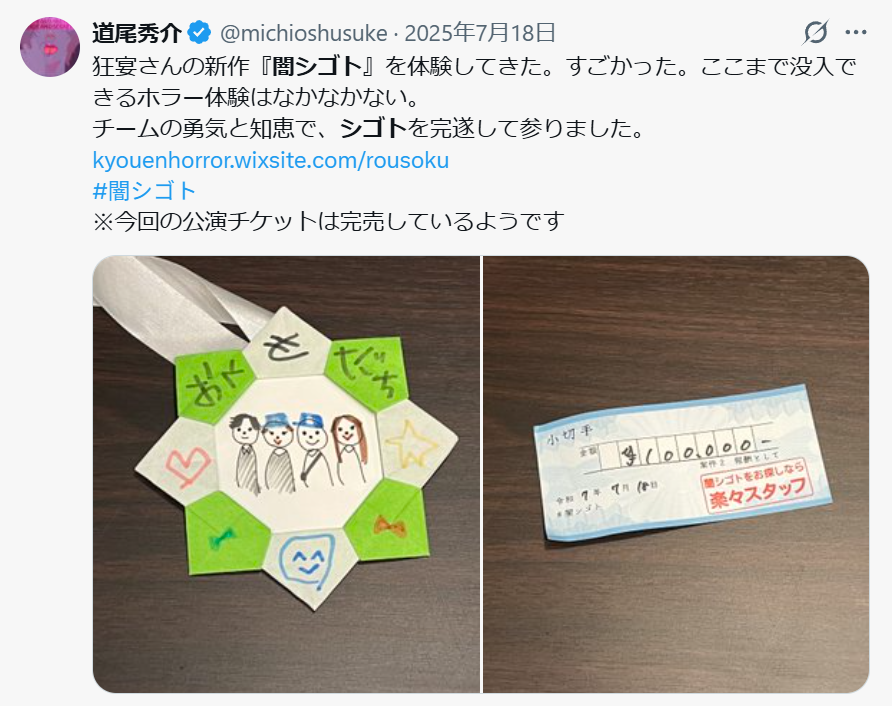Click the yellow star drawing
892x706 pixels.
412,443
